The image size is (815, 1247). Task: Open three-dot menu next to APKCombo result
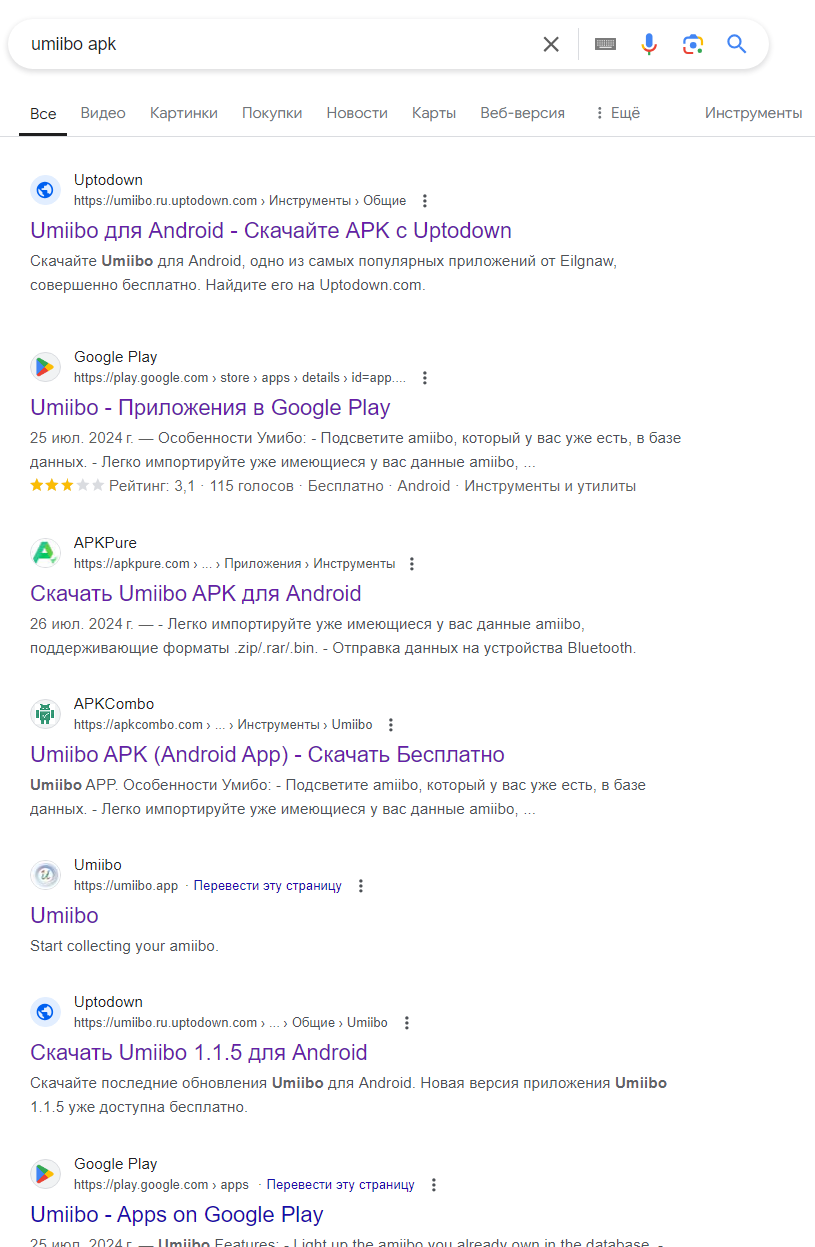391,725
